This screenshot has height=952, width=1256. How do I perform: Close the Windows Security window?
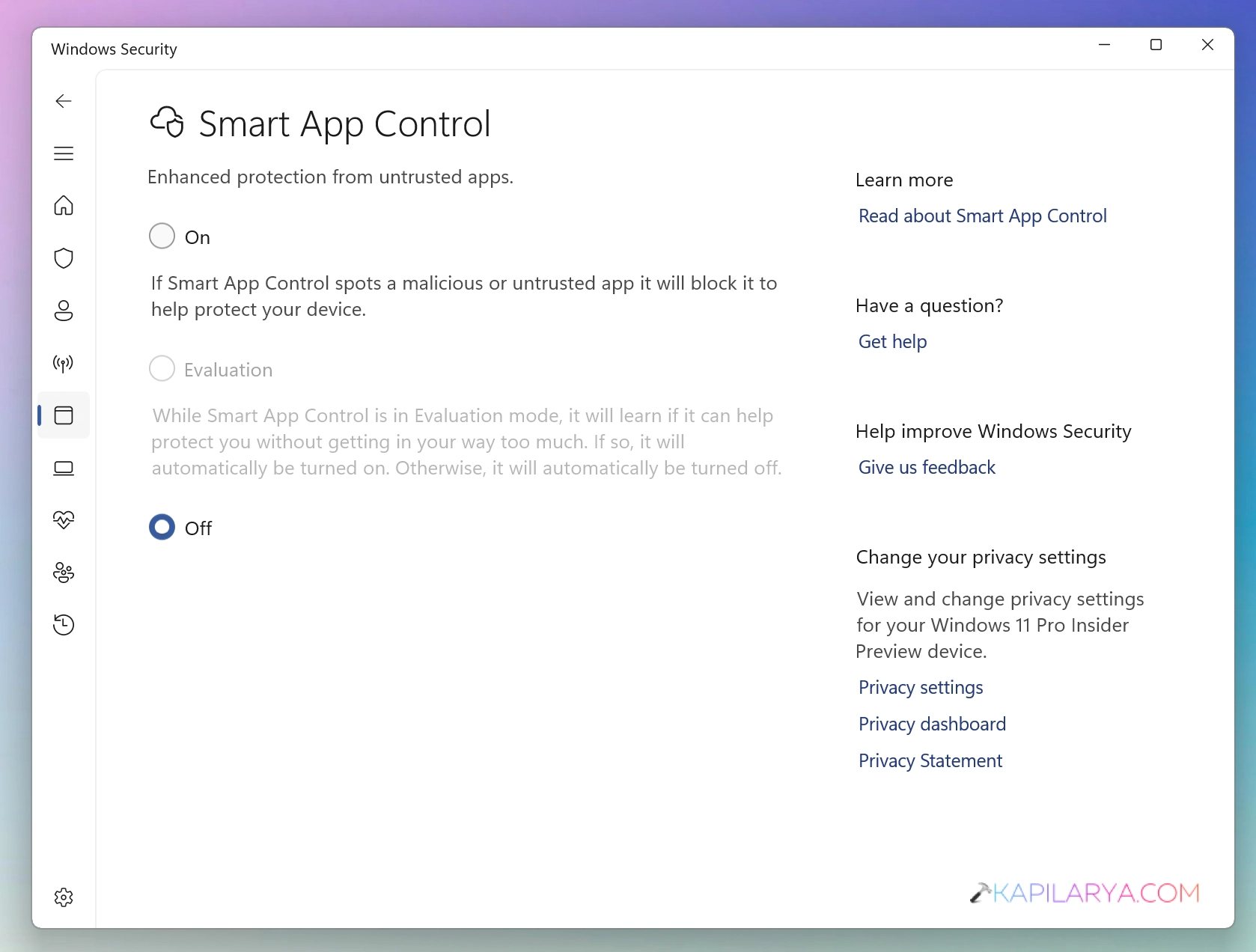1207,45
